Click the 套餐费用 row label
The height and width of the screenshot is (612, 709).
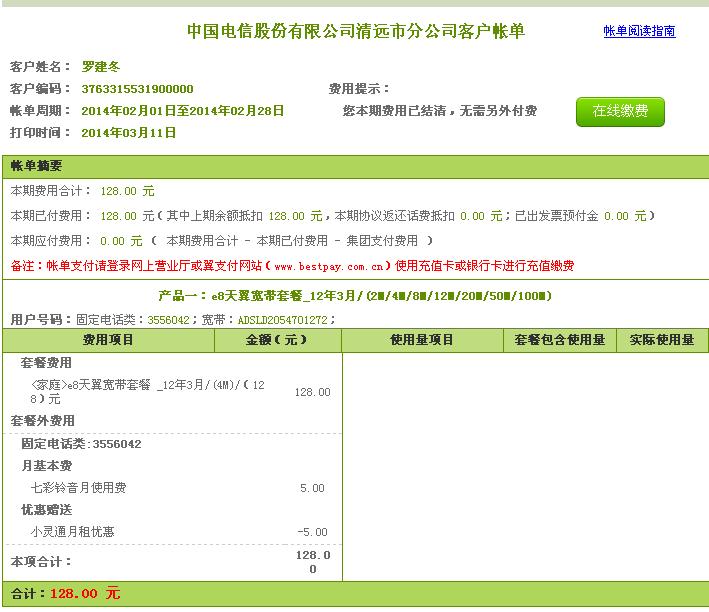(46, 363)
